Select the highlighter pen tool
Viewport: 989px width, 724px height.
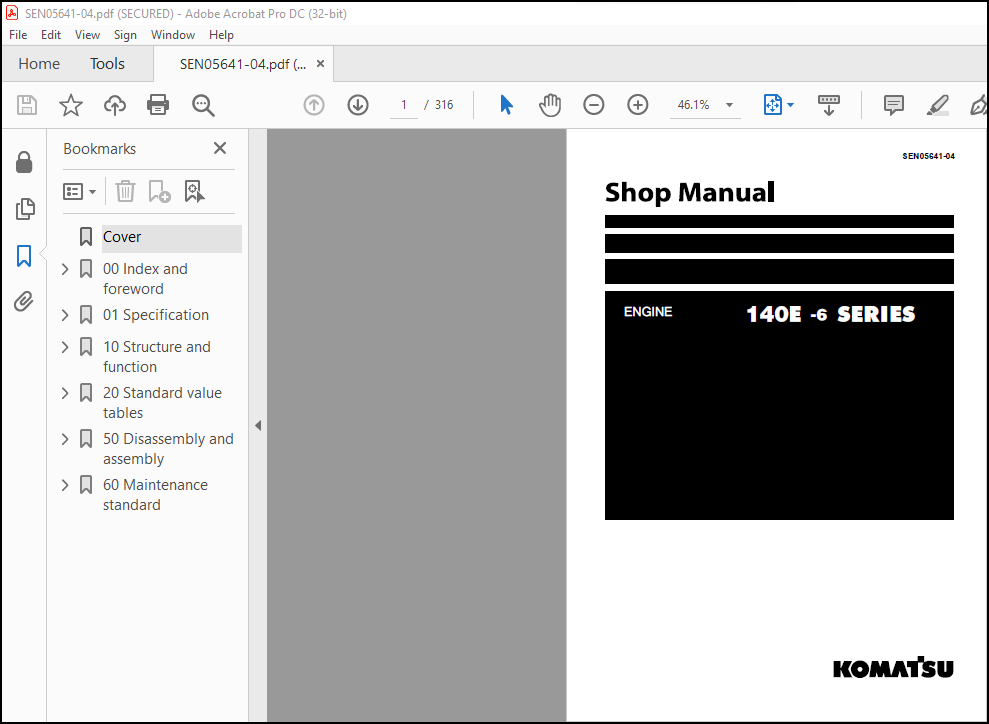(x=938, y=105)
